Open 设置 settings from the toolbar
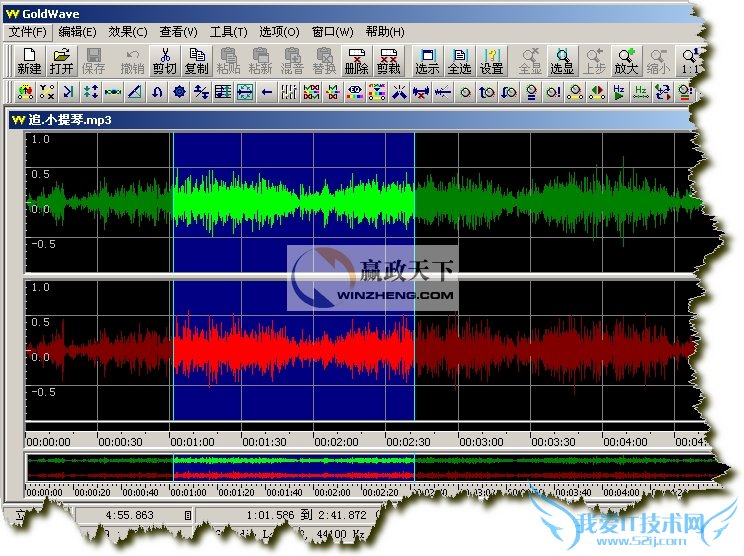Viewport: 744px width, 556px height. tap(492, 61)
